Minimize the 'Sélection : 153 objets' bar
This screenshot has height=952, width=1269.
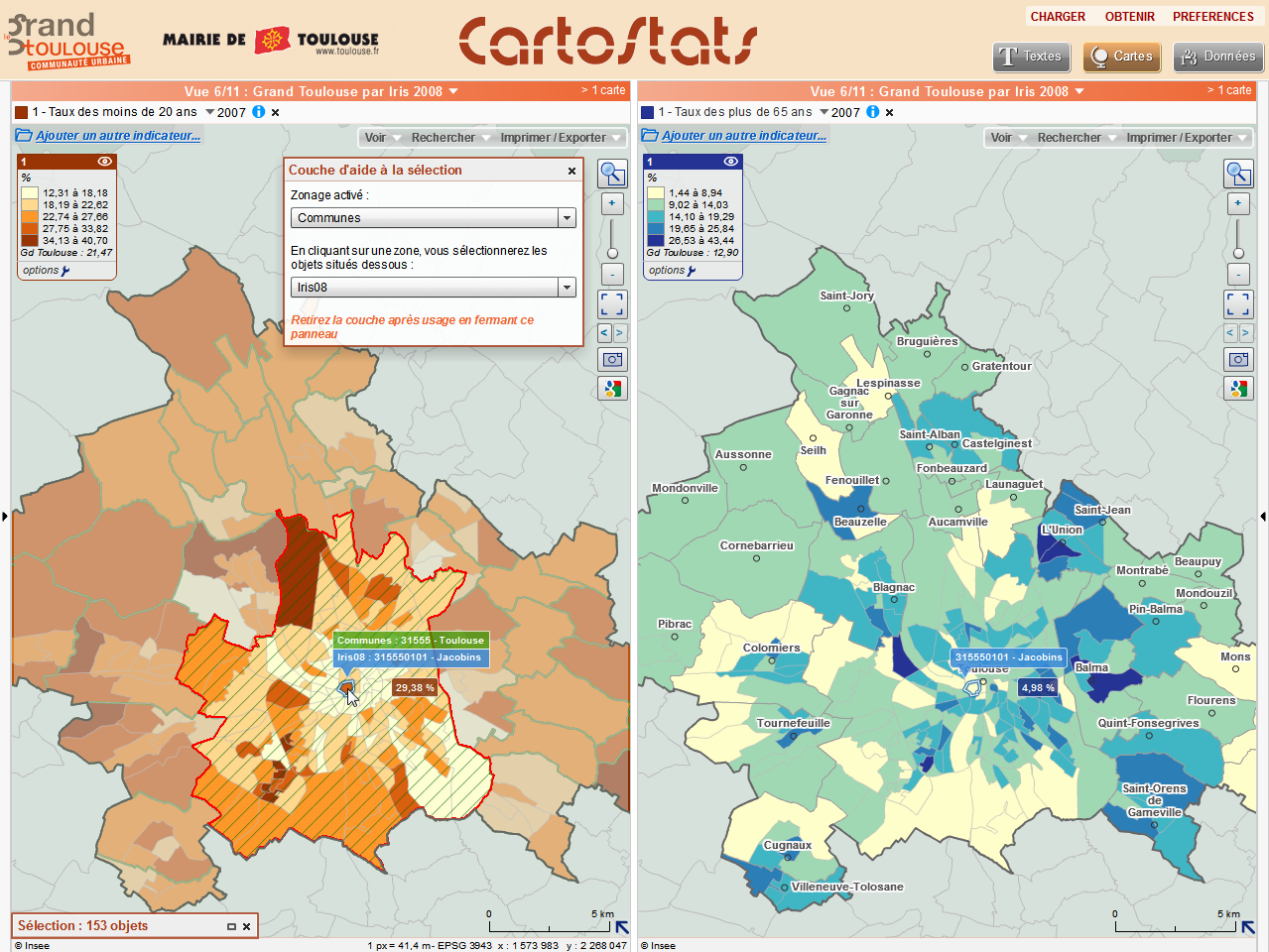[x=231, y=926]
